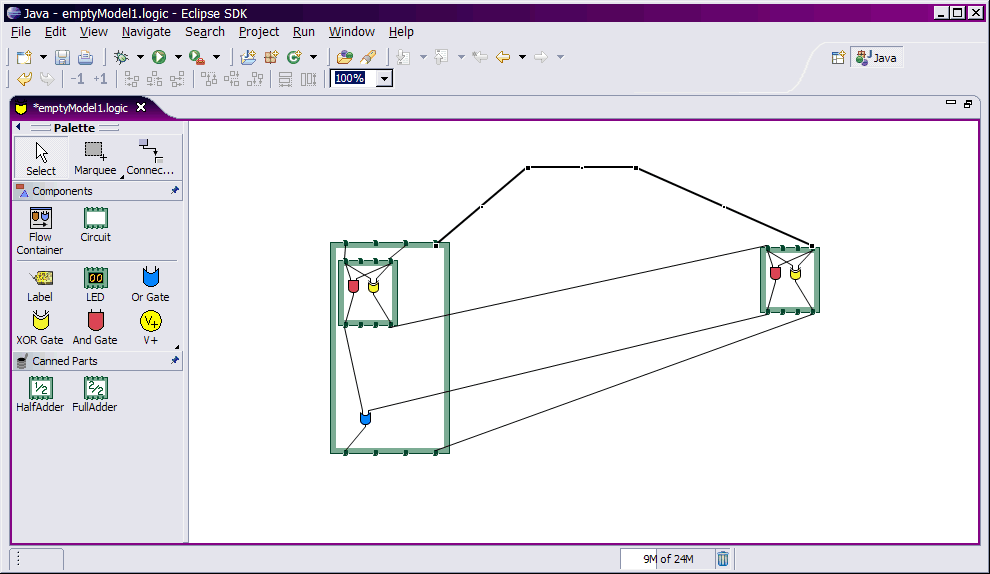The image size is (990, 574).
Task: Switch to the Java perspective
Action: (876, 58)
